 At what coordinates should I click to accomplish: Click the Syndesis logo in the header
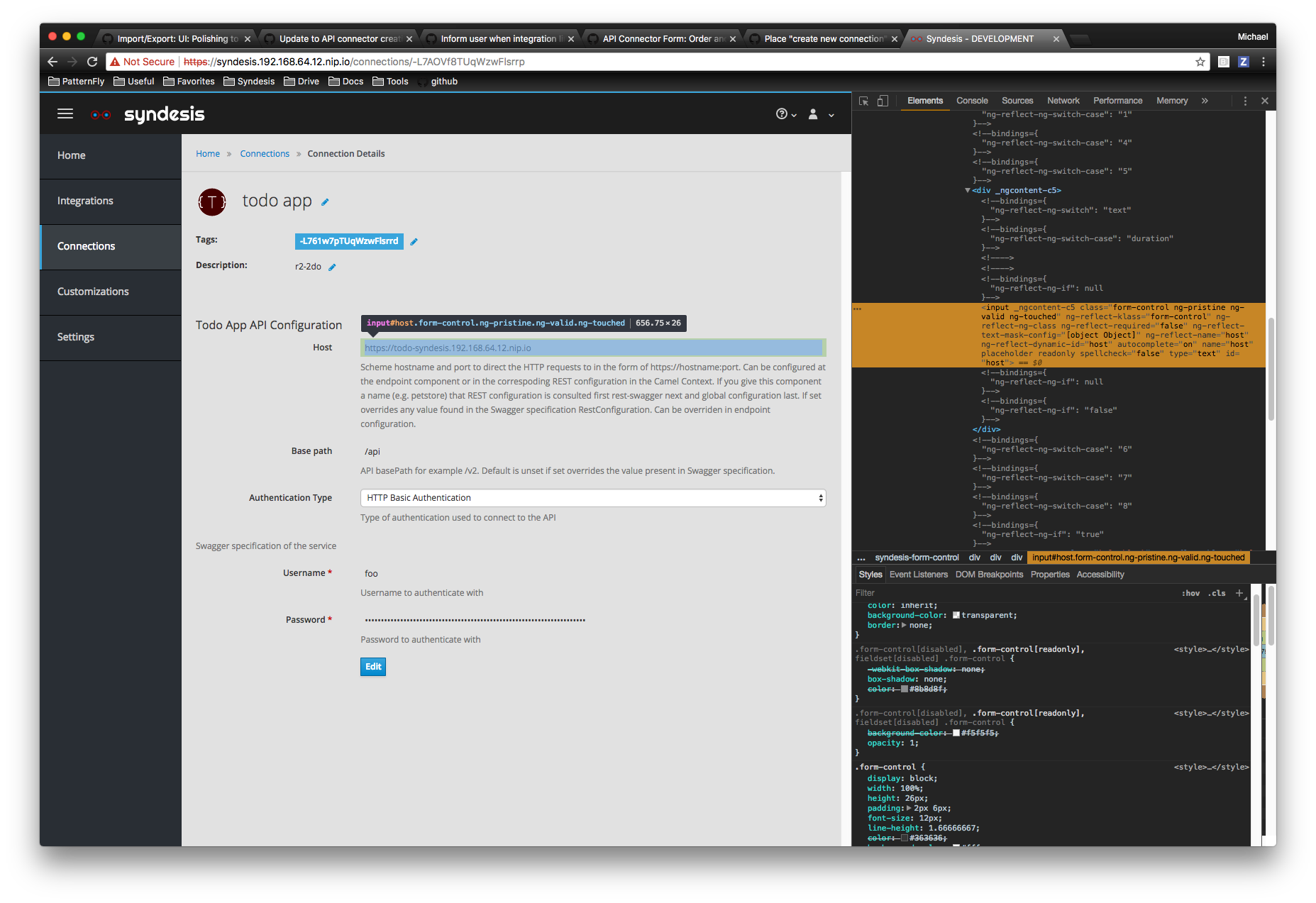(x=148, y=114)
